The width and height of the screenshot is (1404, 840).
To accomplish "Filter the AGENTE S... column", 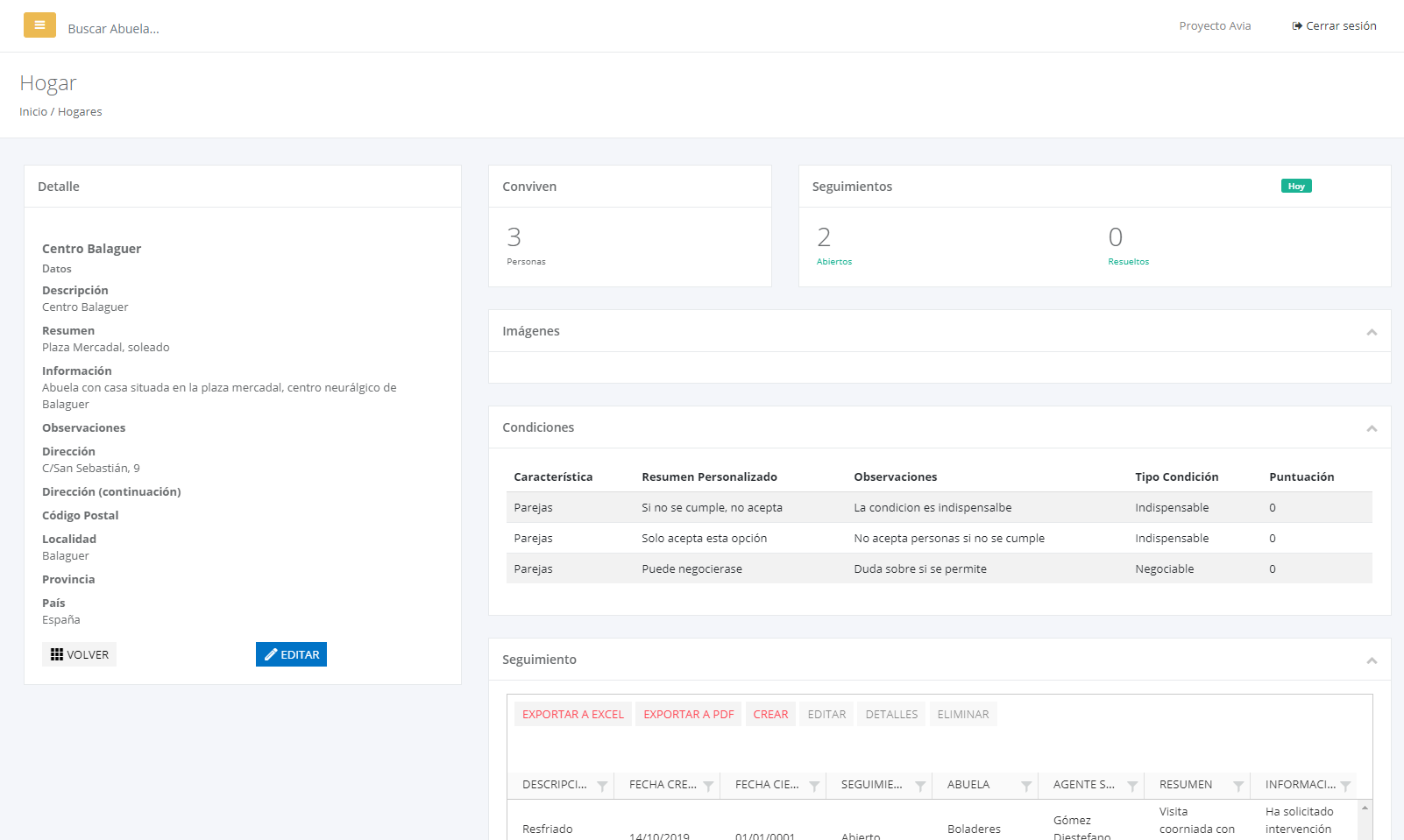I will point(1132,786).
